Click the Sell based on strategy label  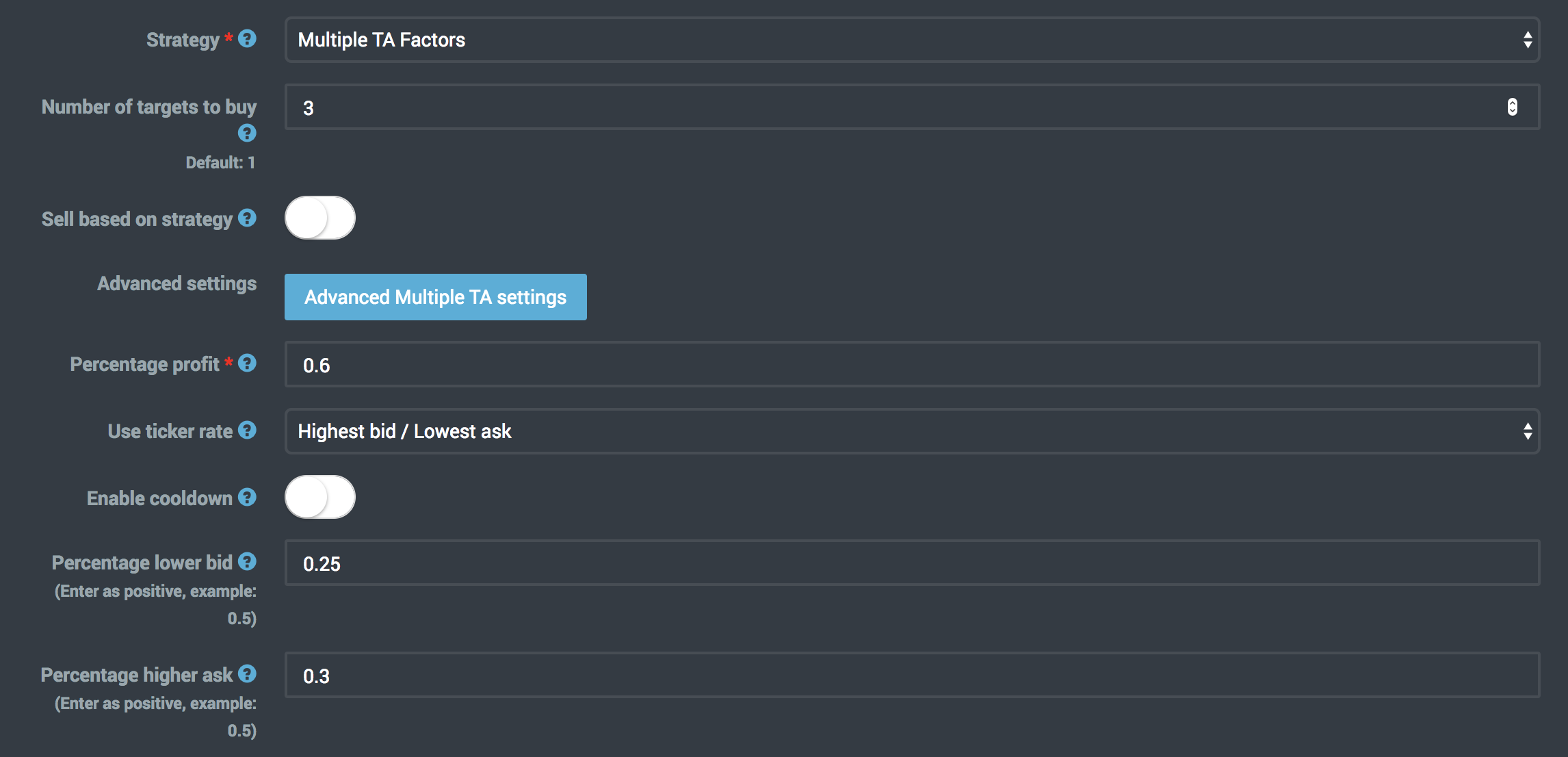[x=137, y=219]
